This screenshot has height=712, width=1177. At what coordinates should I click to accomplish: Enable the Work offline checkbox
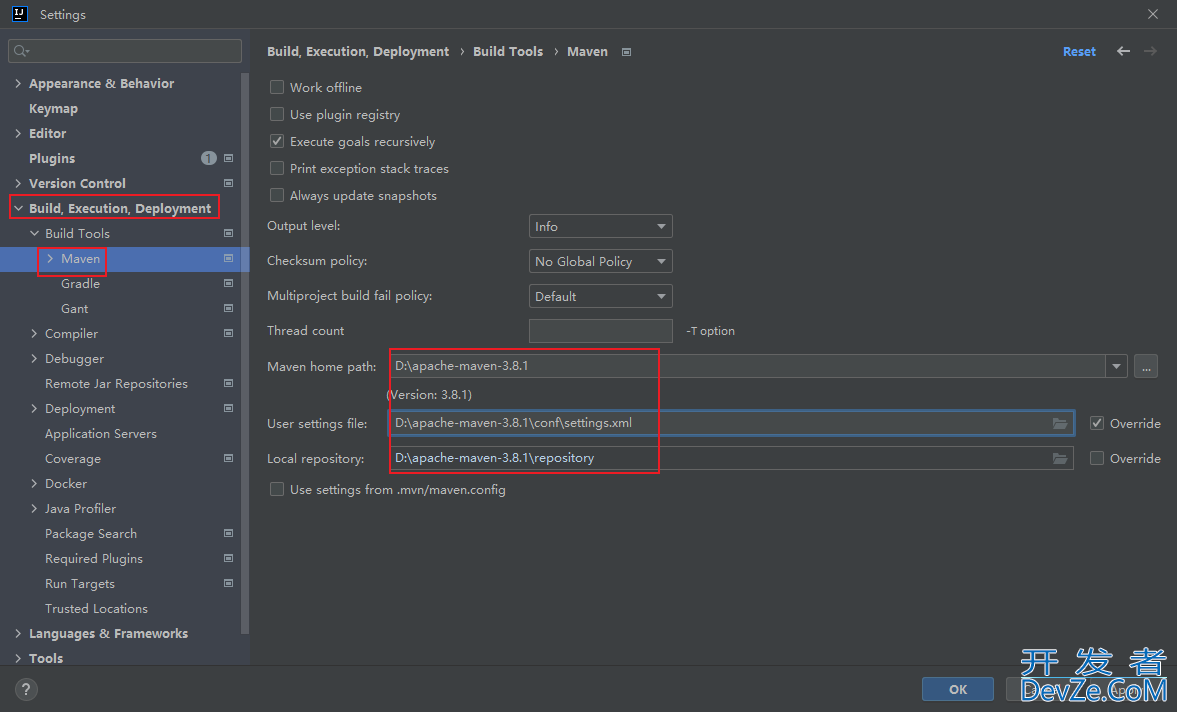(277, 87)
